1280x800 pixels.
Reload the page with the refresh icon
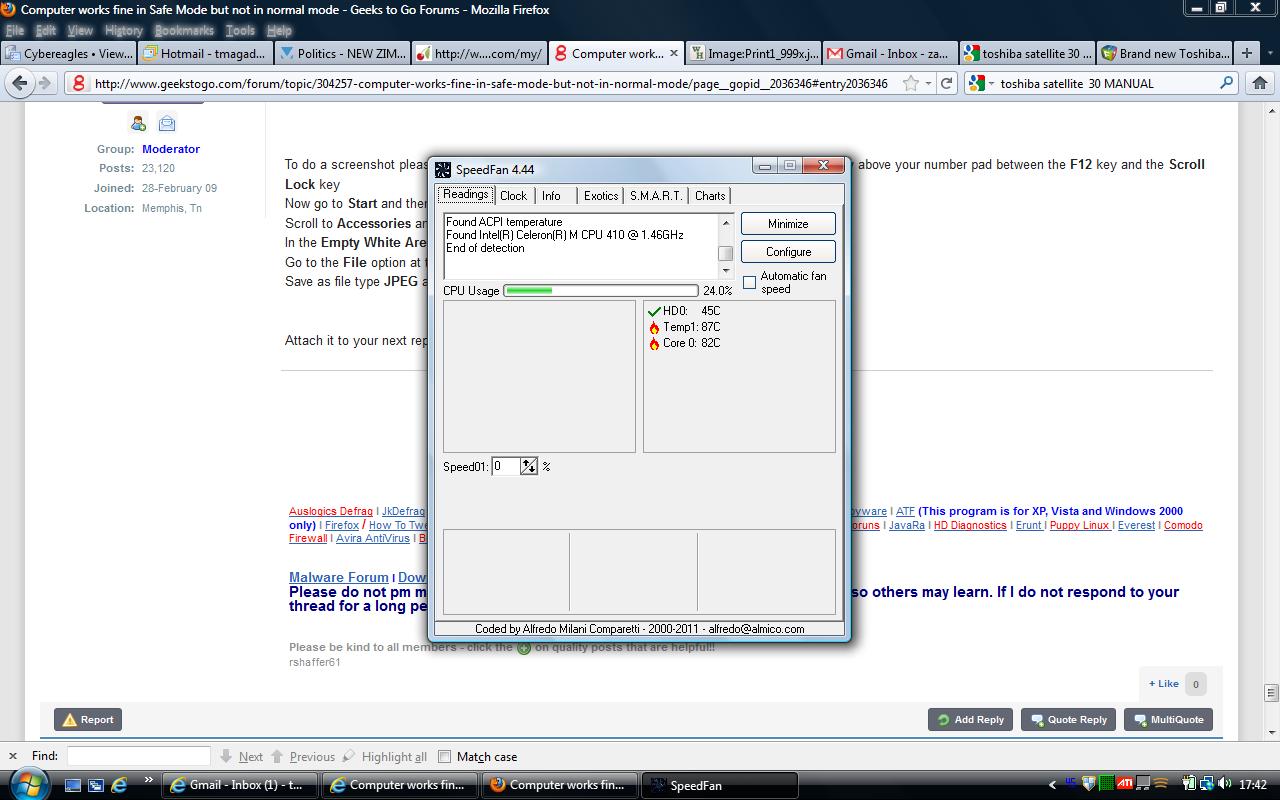pyautogui.click(x=947, y=83)
